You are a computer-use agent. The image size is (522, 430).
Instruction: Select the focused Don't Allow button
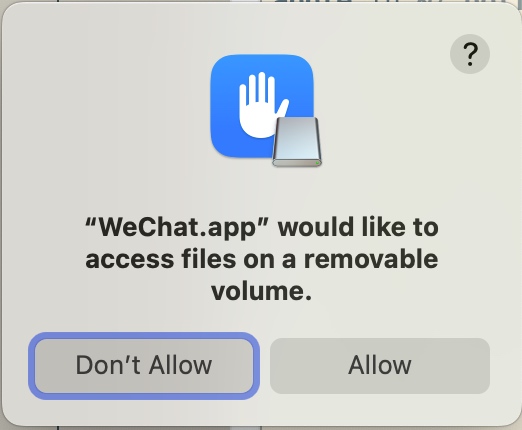[144, 366]
